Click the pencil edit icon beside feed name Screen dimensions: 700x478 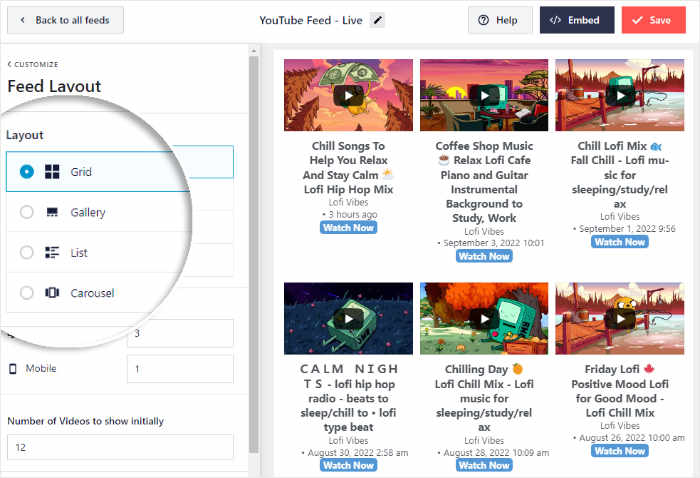(x=377, y=20)
